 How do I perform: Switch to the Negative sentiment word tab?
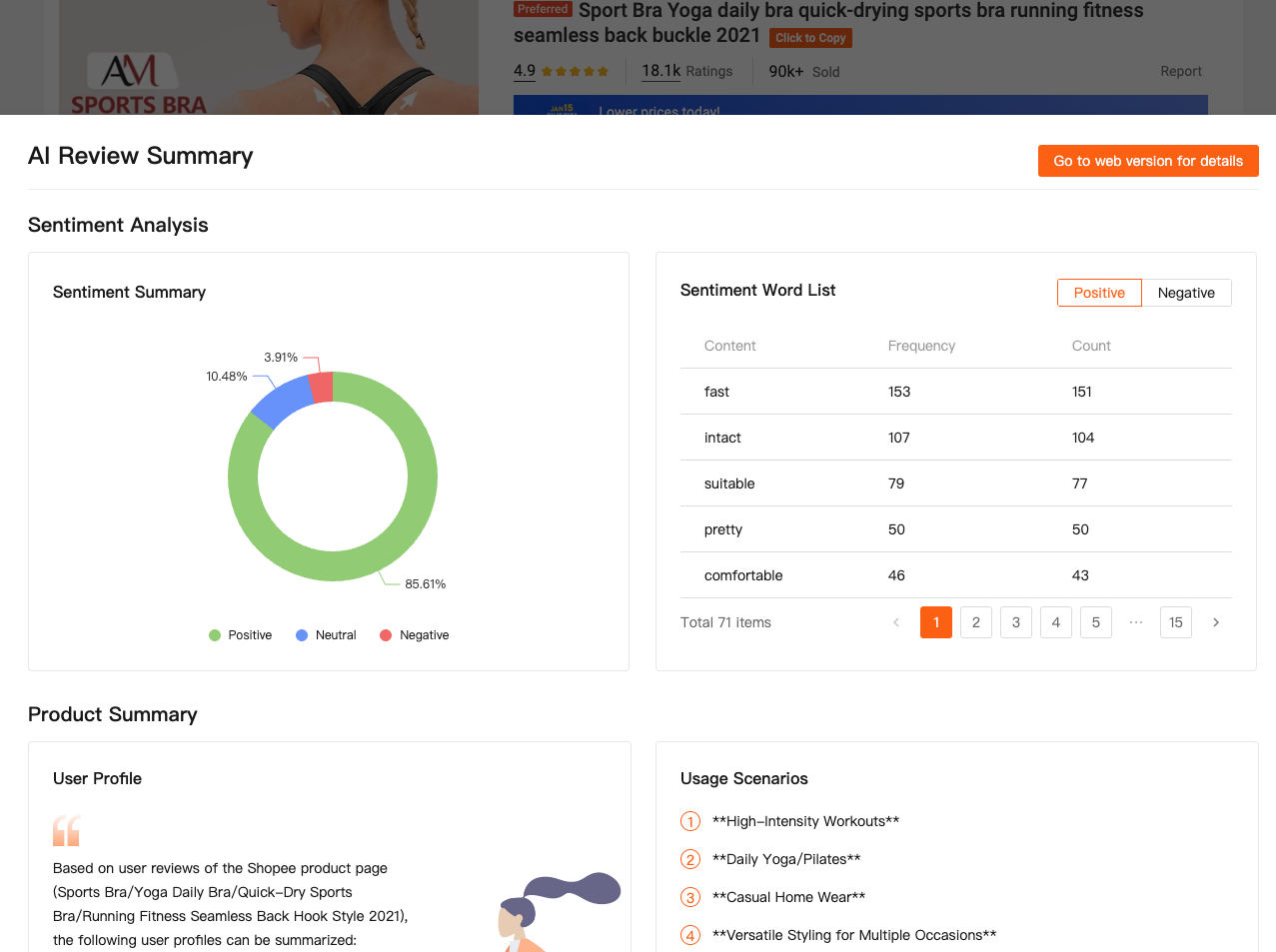point(1185,293)
